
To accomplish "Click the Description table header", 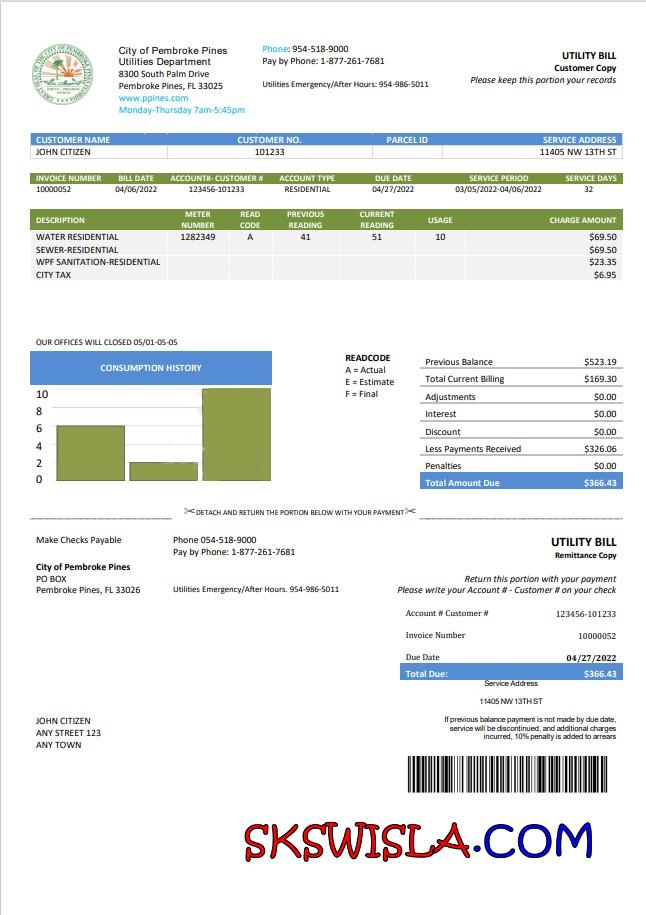I will pos(61,220).
